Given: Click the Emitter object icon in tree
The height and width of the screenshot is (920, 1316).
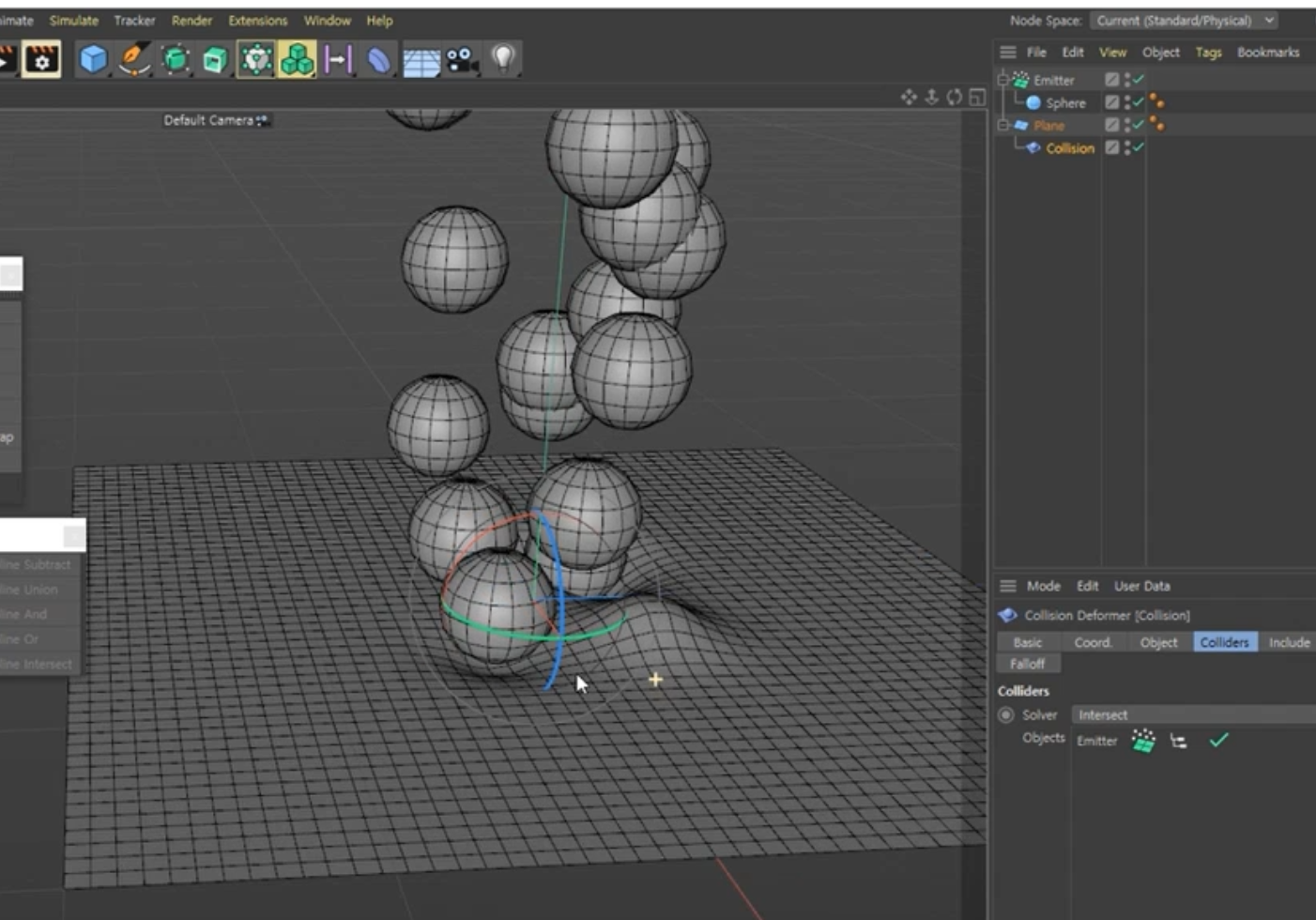Looking at the screenshot, I should coord(1021,81).
